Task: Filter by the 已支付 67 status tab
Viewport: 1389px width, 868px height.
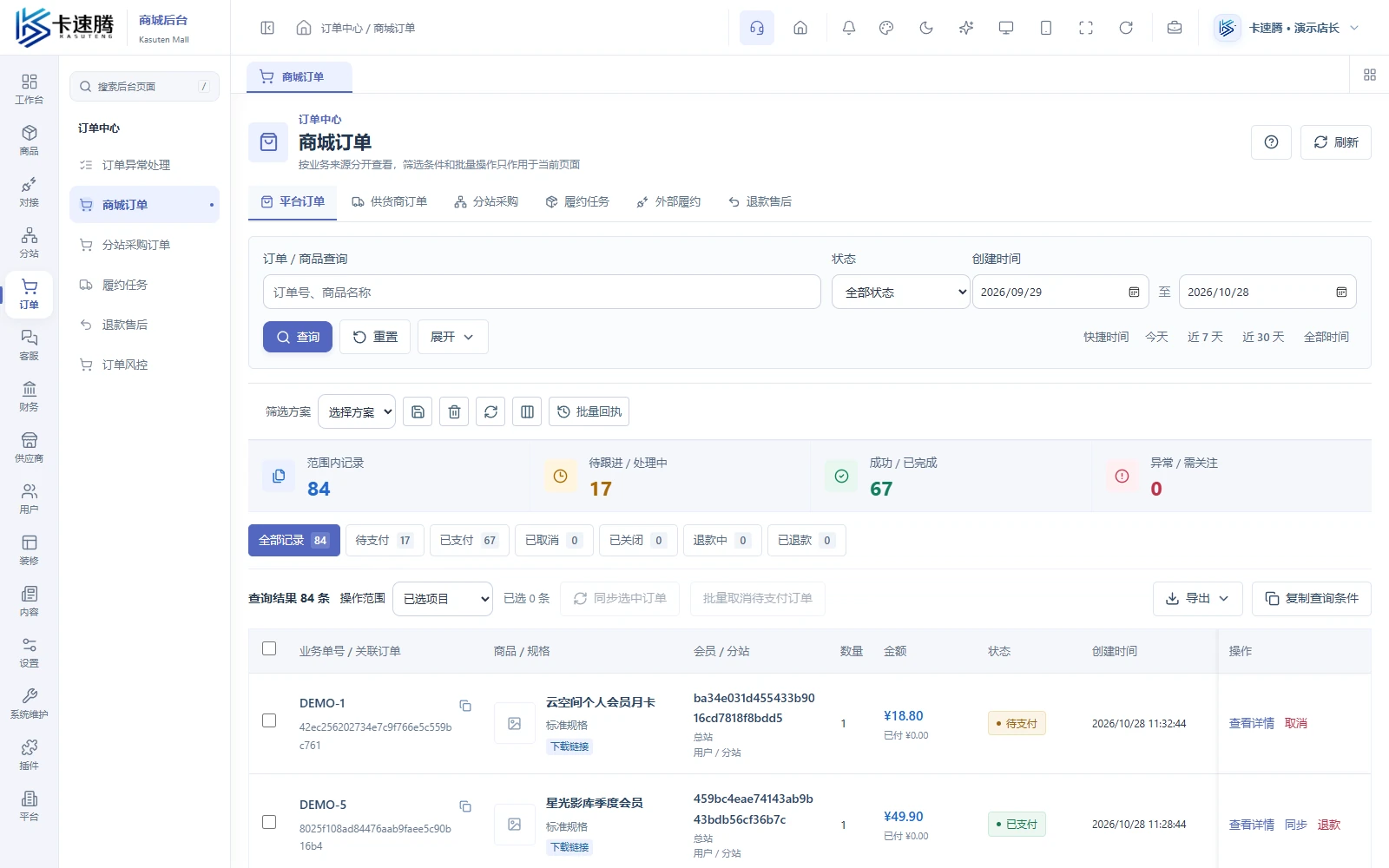Action: click(x=469, y=540)
